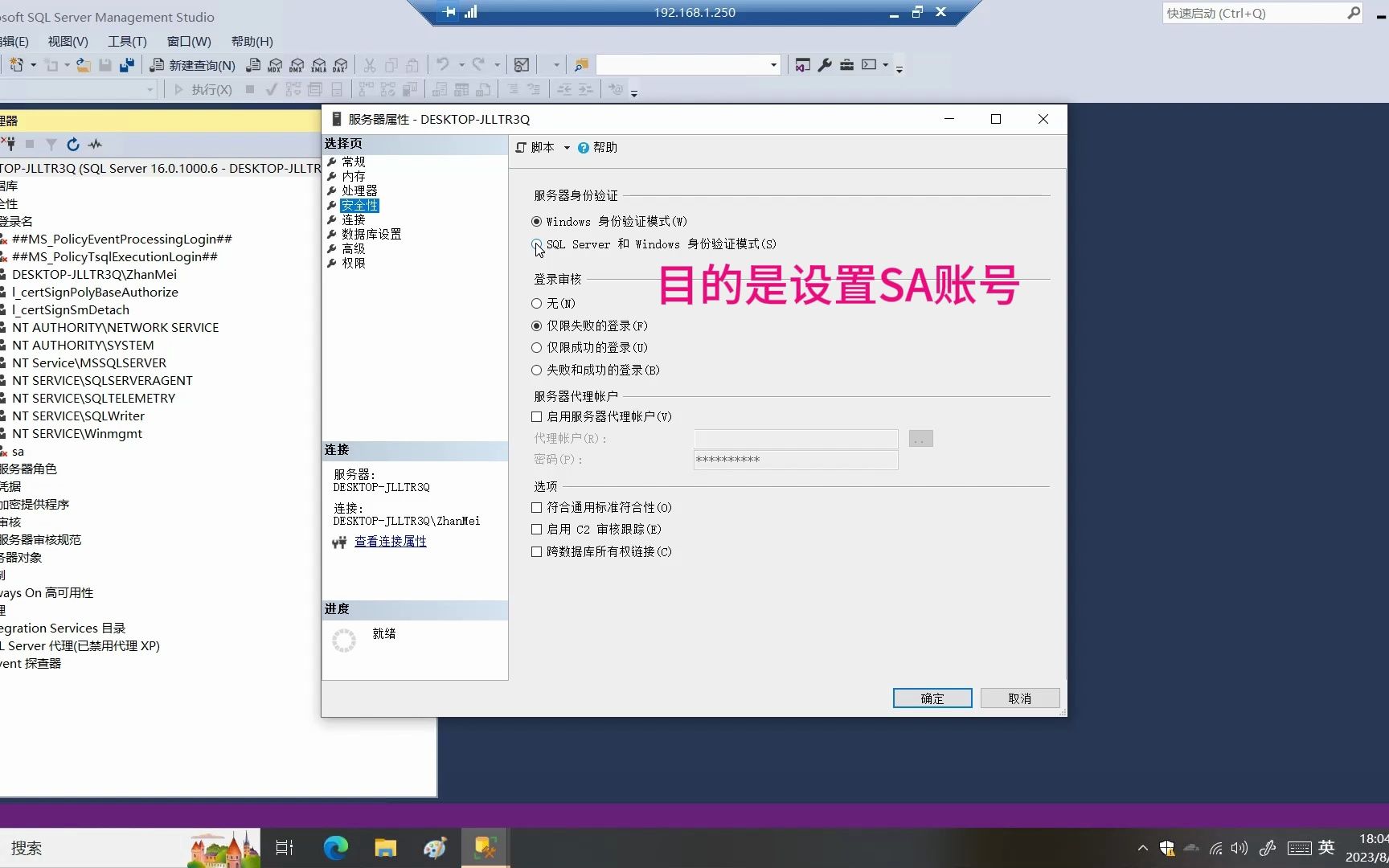Click the filter funnel icon in Object Explorer

tap(51, 144)
